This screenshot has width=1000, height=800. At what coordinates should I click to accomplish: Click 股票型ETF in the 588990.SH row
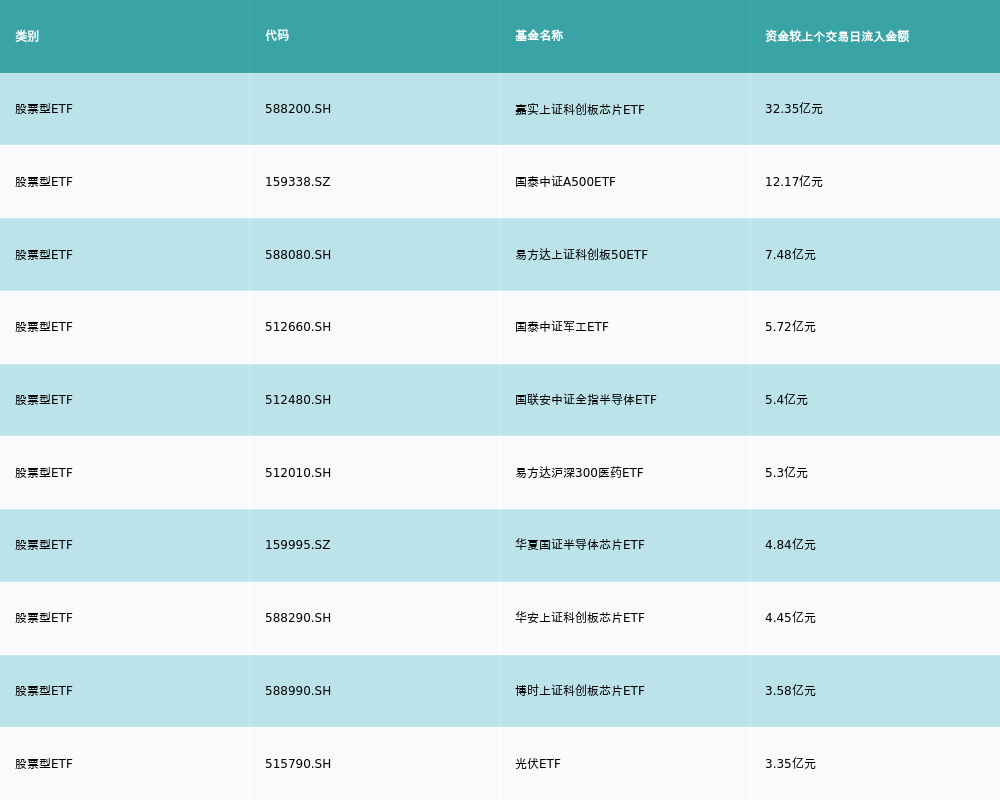click(44, 691)
